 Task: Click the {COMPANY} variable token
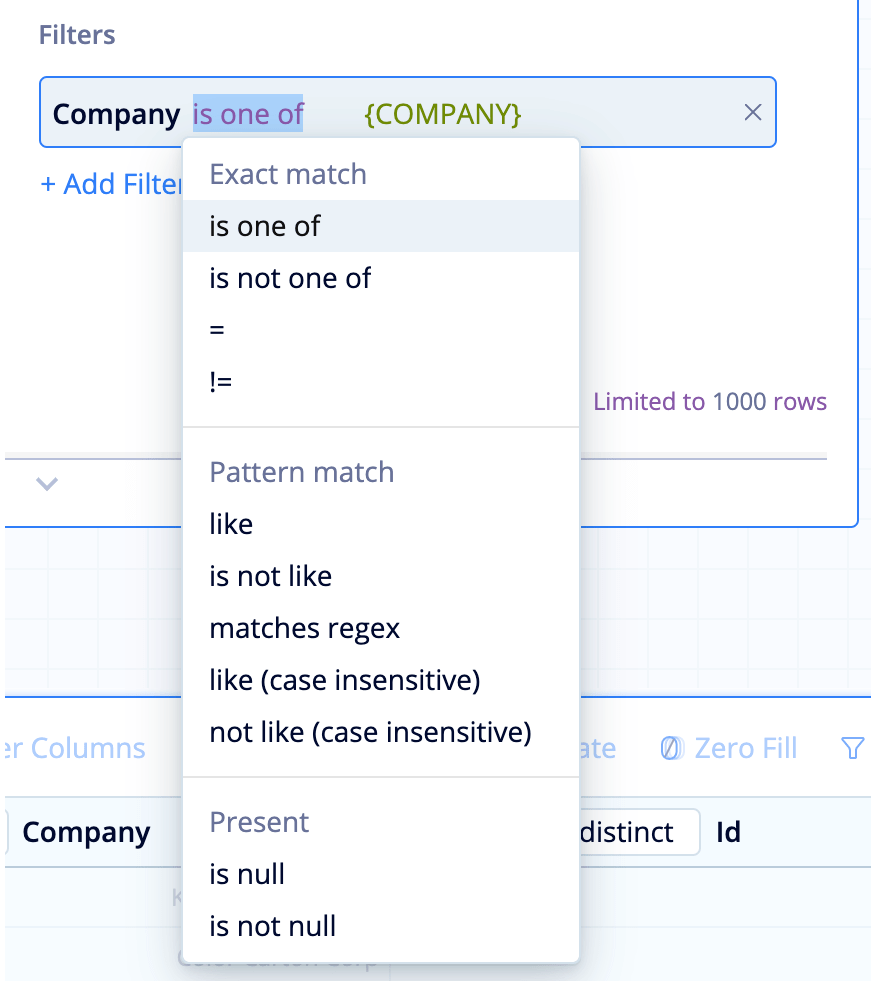tap(442, 113)
